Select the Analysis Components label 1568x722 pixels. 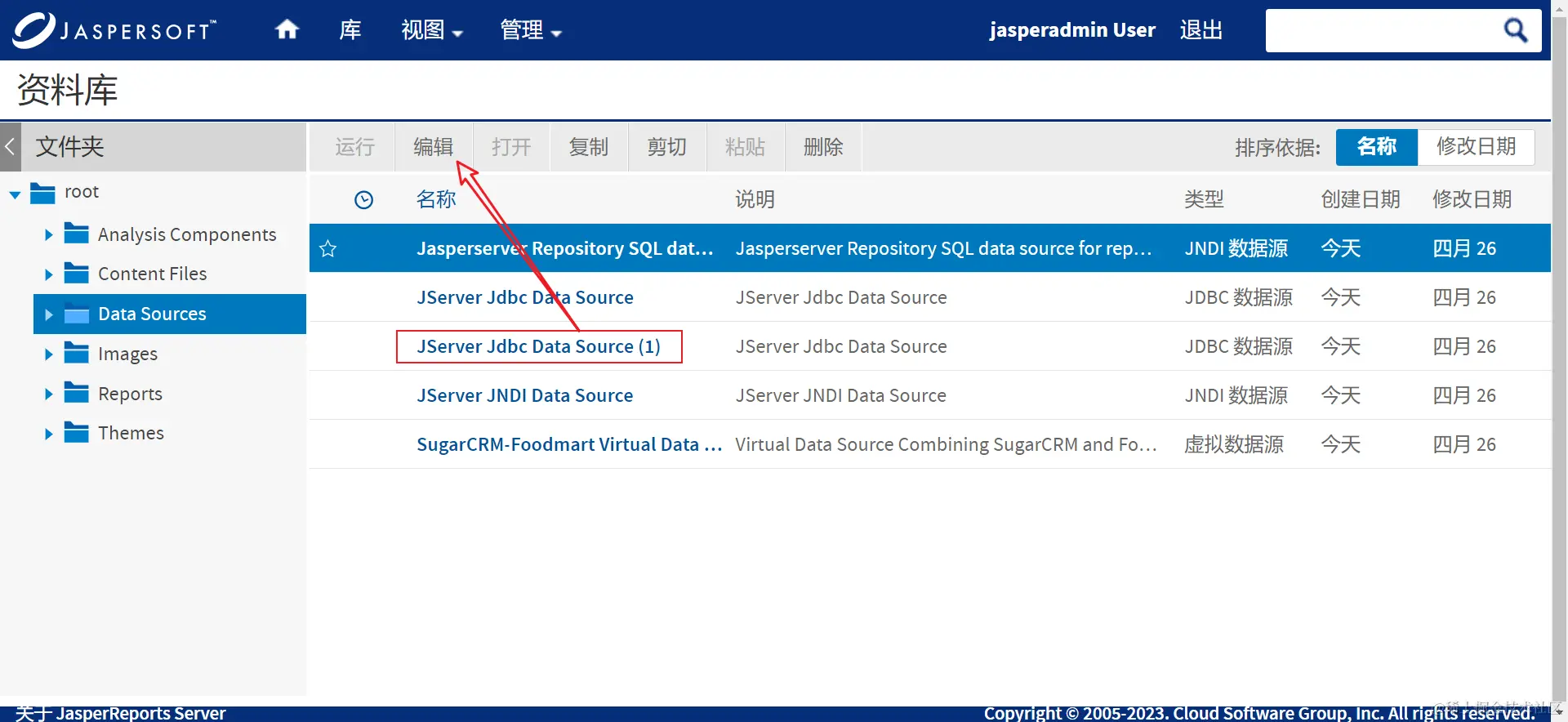tap(187, 234)
